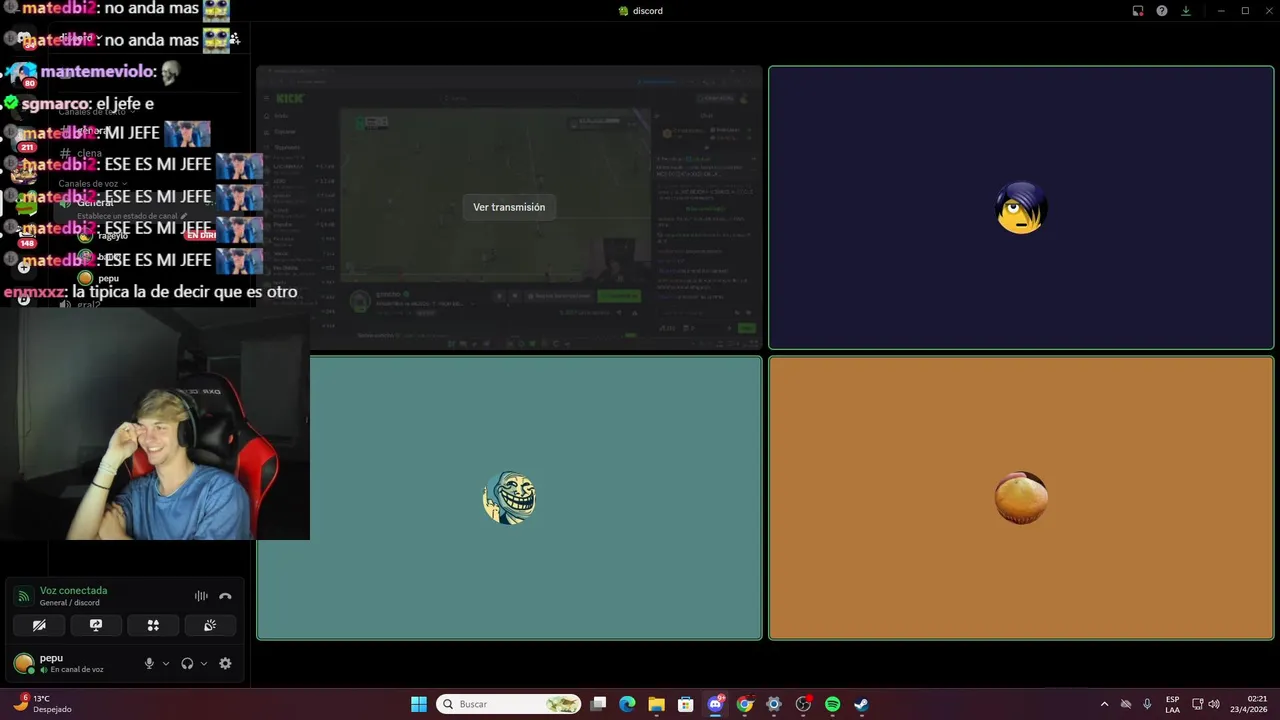Image resolution: width=1280 pixels, height=720 pixels.
Task: Toggle noise suppression waveform icon
Action: coord(201,596)
